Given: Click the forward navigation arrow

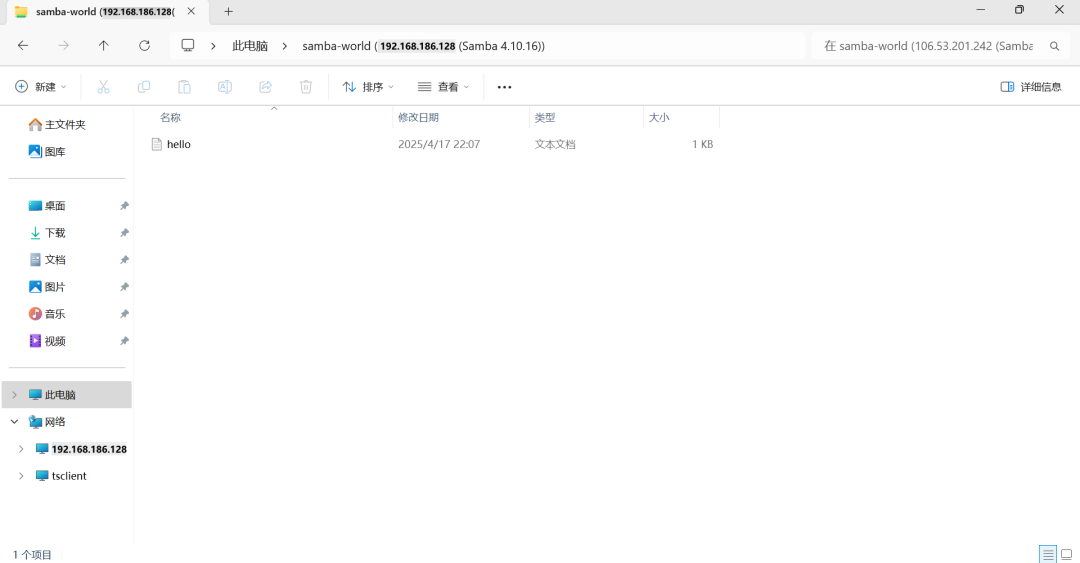Looking at the screenshot, I should pos(63,45).
